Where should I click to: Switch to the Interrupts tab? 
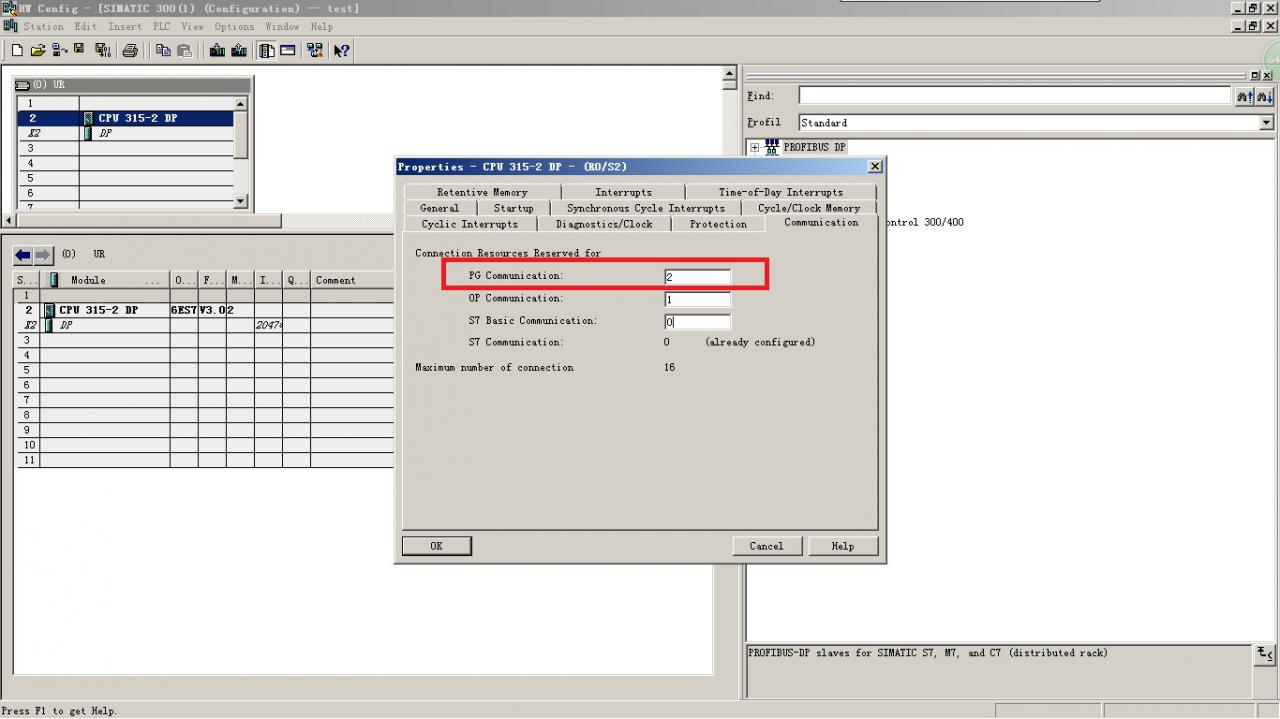[623, 192]
